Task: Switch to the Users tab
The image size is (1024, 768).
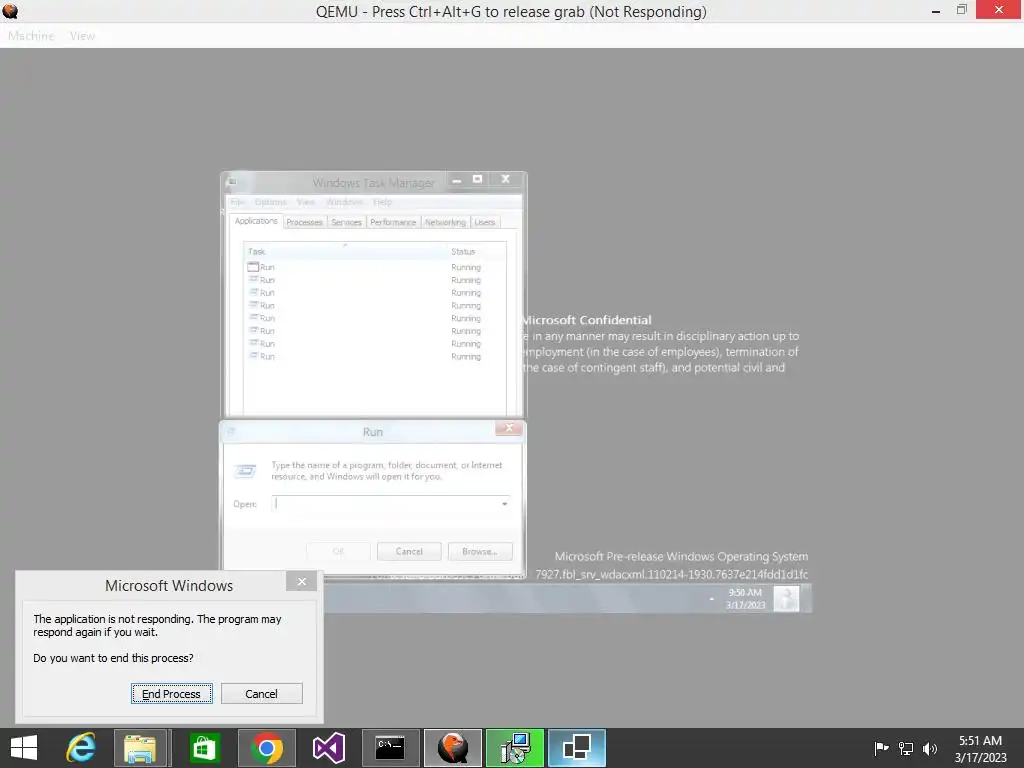Action: [x=485, y=223]
